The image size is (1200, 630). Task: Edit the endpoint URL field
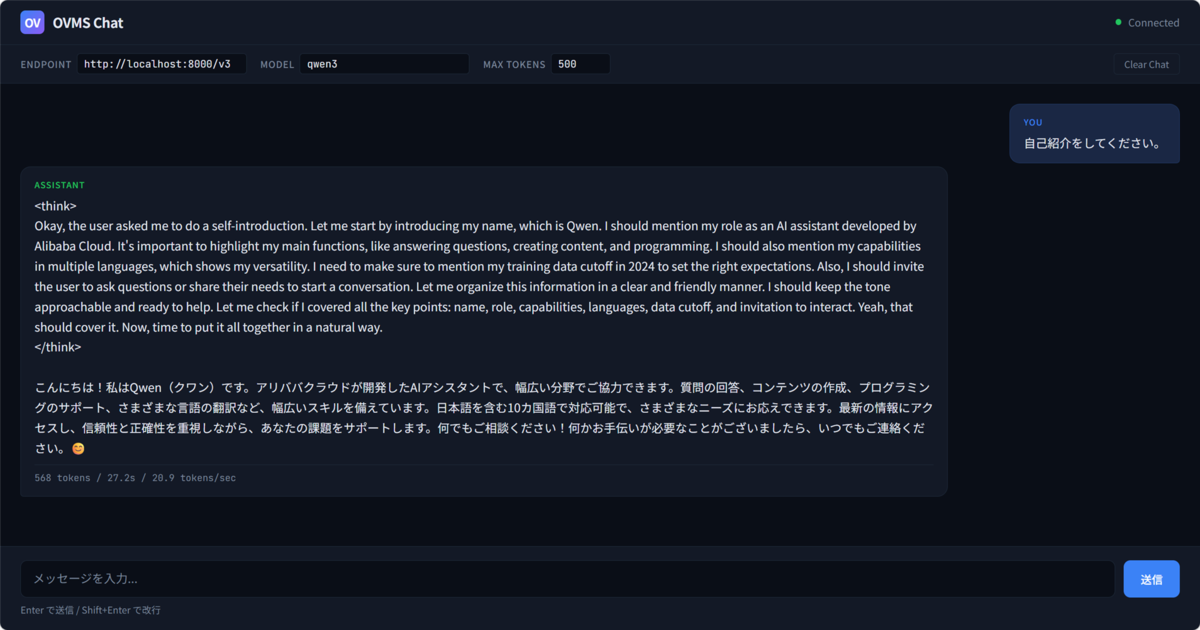pos(162,64)
